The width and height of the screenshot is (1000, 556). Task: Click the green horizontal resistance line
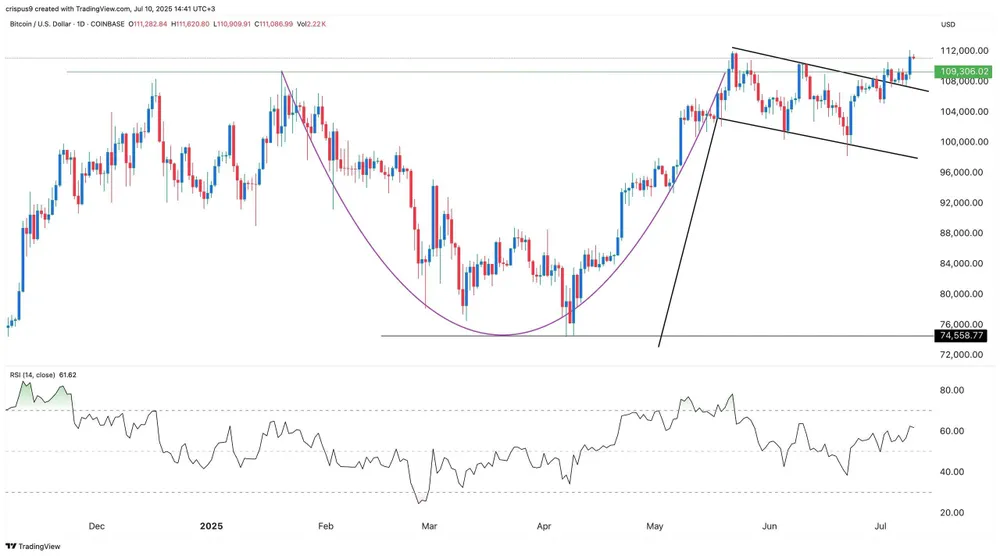pyautogui.click(x=400, y=72)
